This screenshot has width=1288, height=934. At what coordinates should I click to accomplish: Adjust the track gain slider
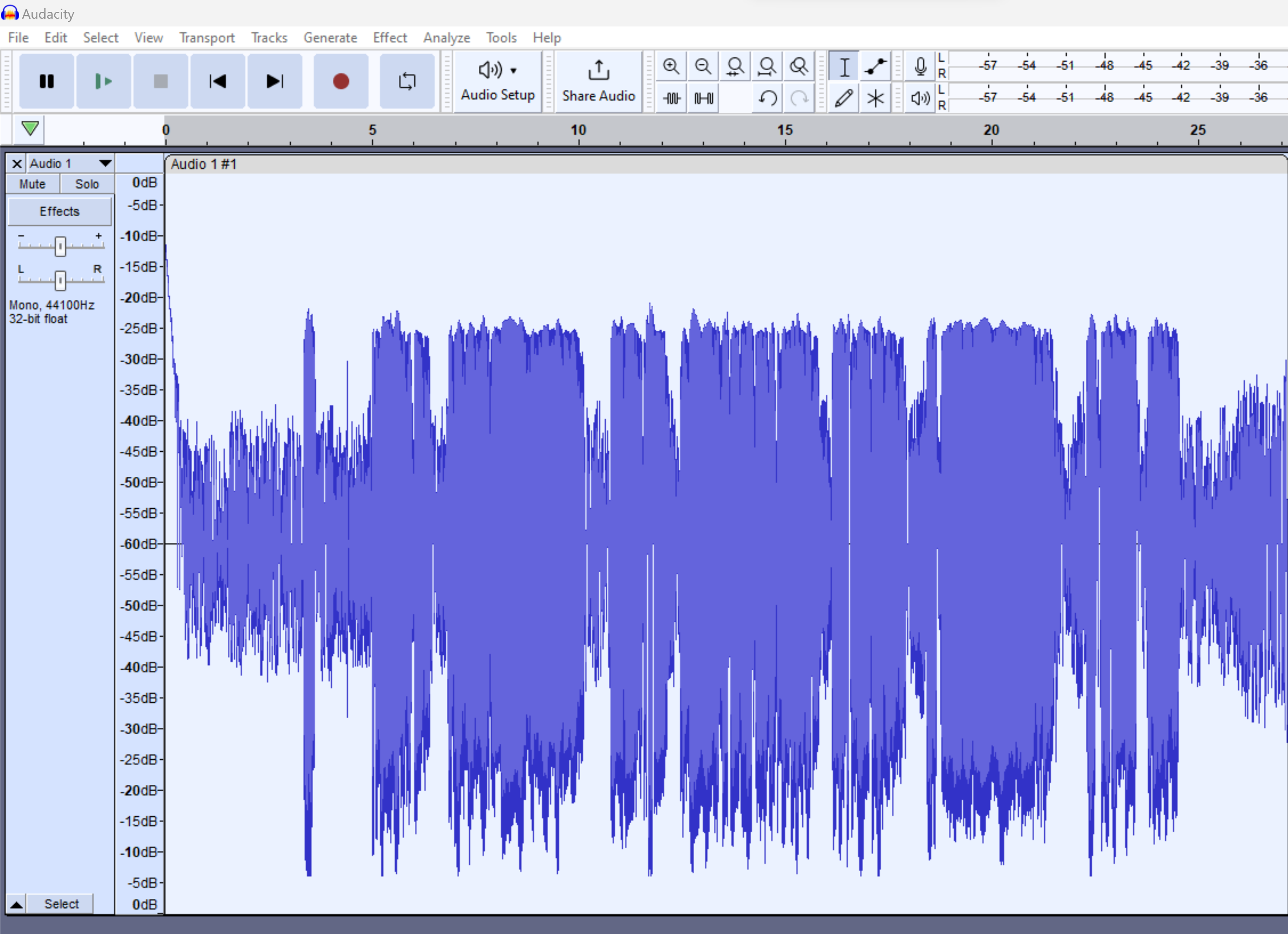pyautogui.click(x=60, y=245)
